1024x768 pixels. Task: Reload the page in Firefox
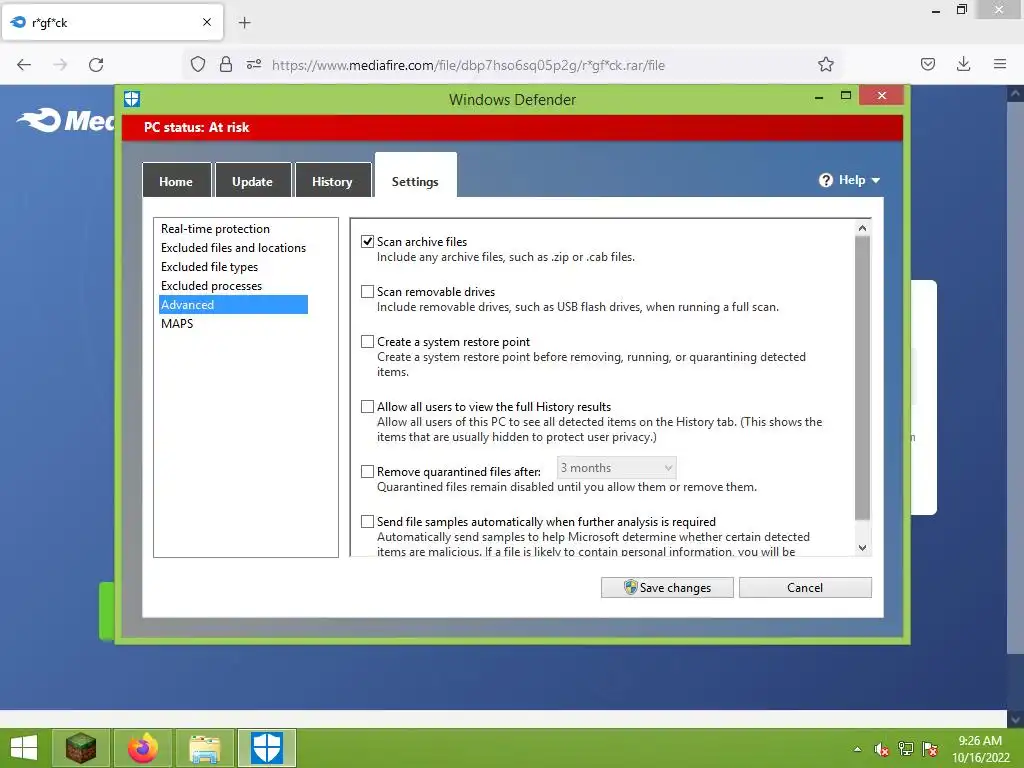point(96,65)
